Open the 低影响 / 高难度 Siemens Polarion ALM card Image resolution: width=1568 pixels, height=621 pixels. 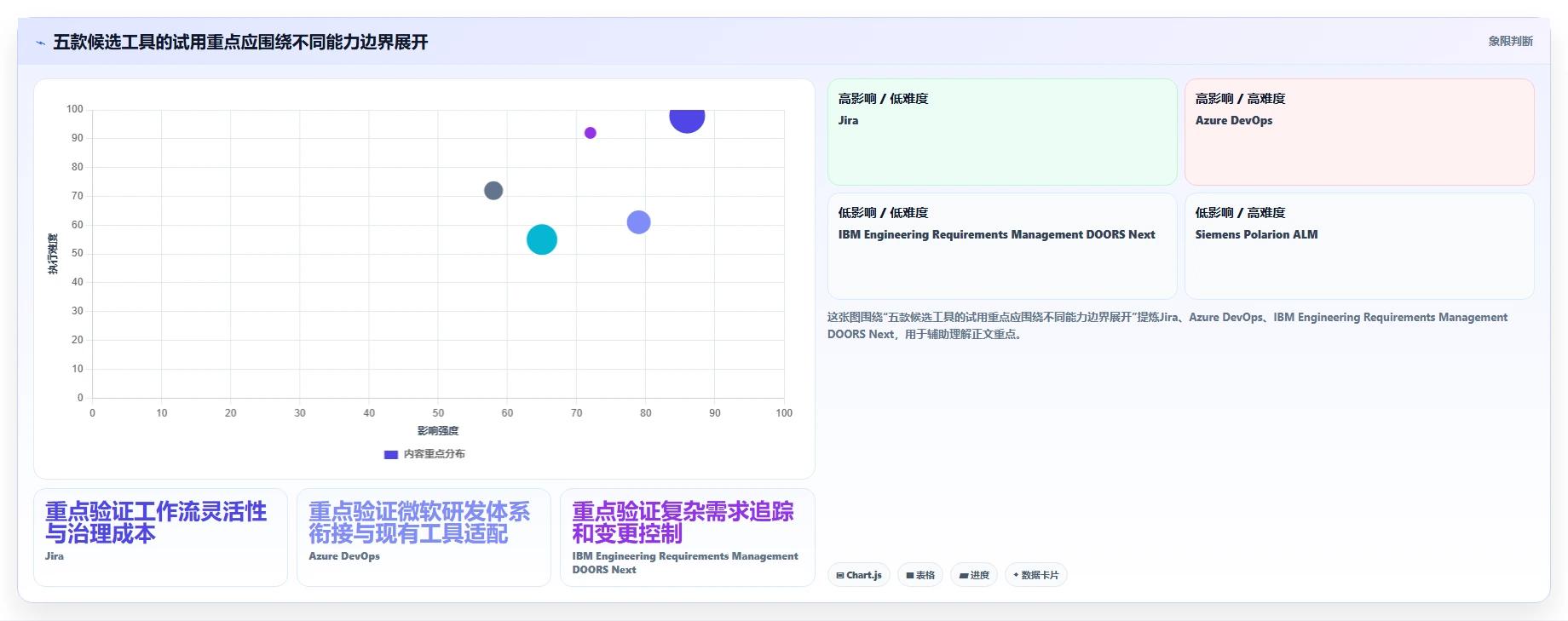click(x=1359, y=246)
